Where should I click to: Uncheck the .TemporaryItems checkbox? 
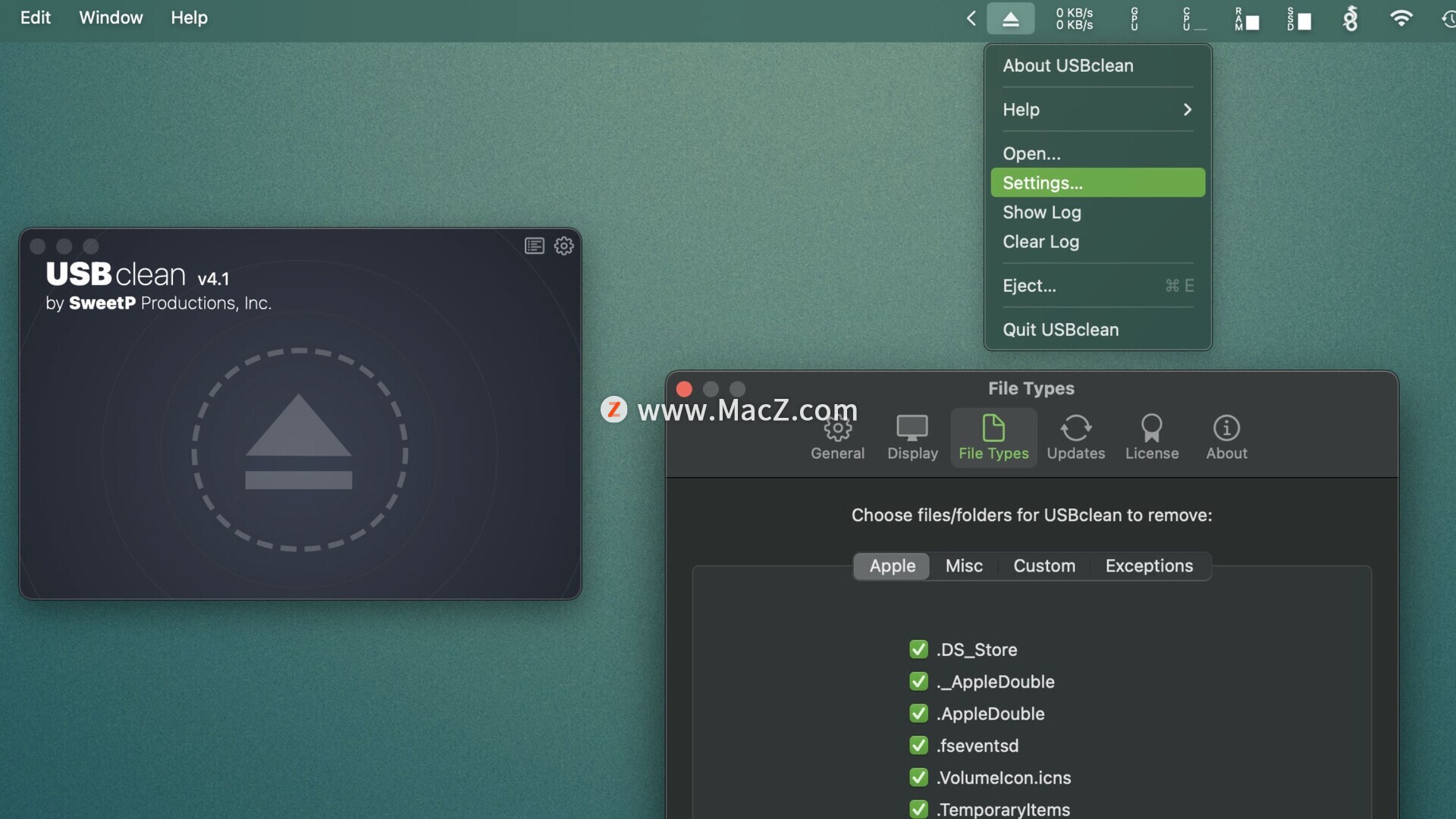pyautogui.click(x=918, y=809)
